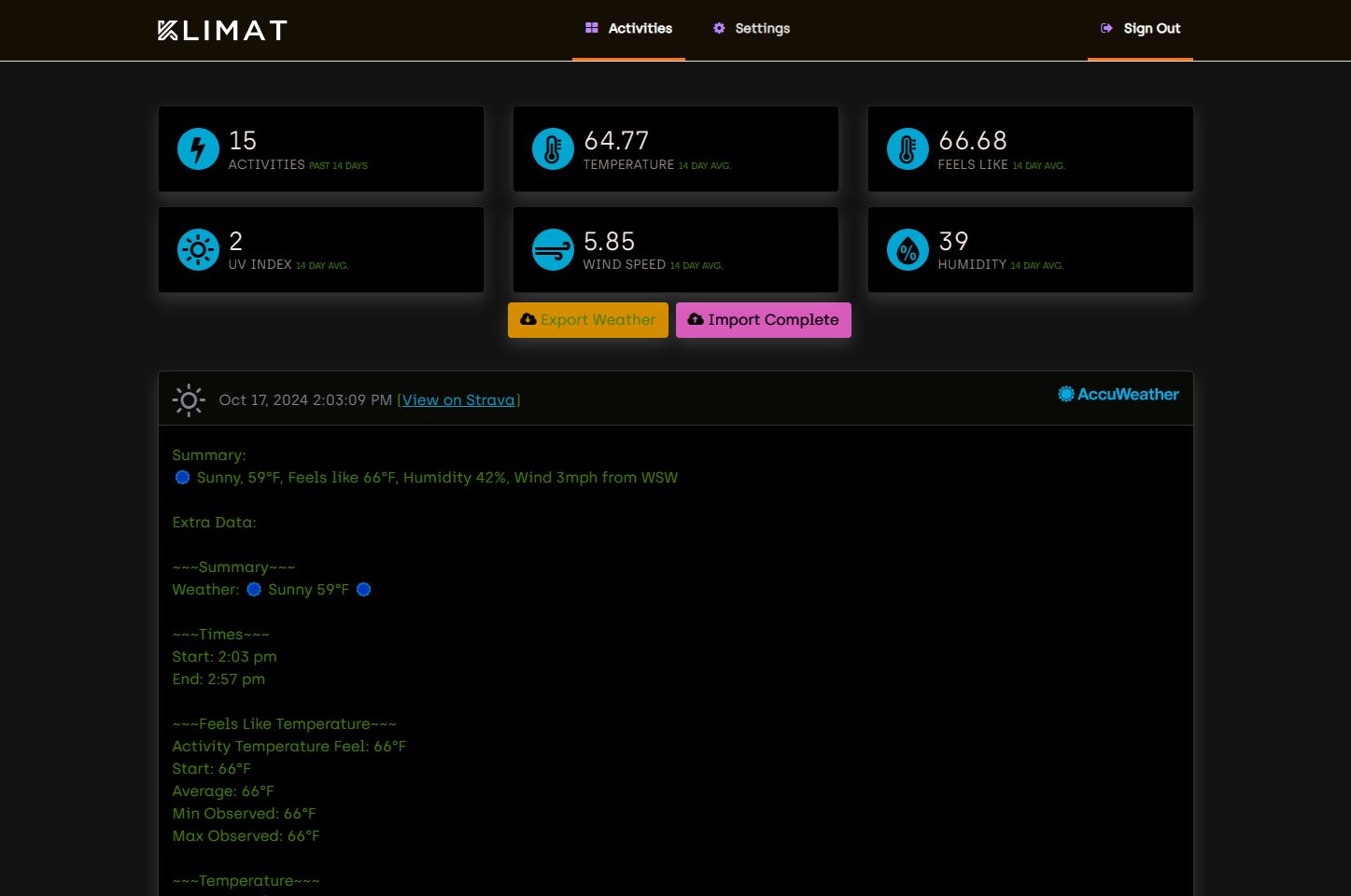Click the UV INDEX 14 DAY AVG. label
This screenshot has width=1351, height=896.
pyautogui.click(x=288, y=265)
